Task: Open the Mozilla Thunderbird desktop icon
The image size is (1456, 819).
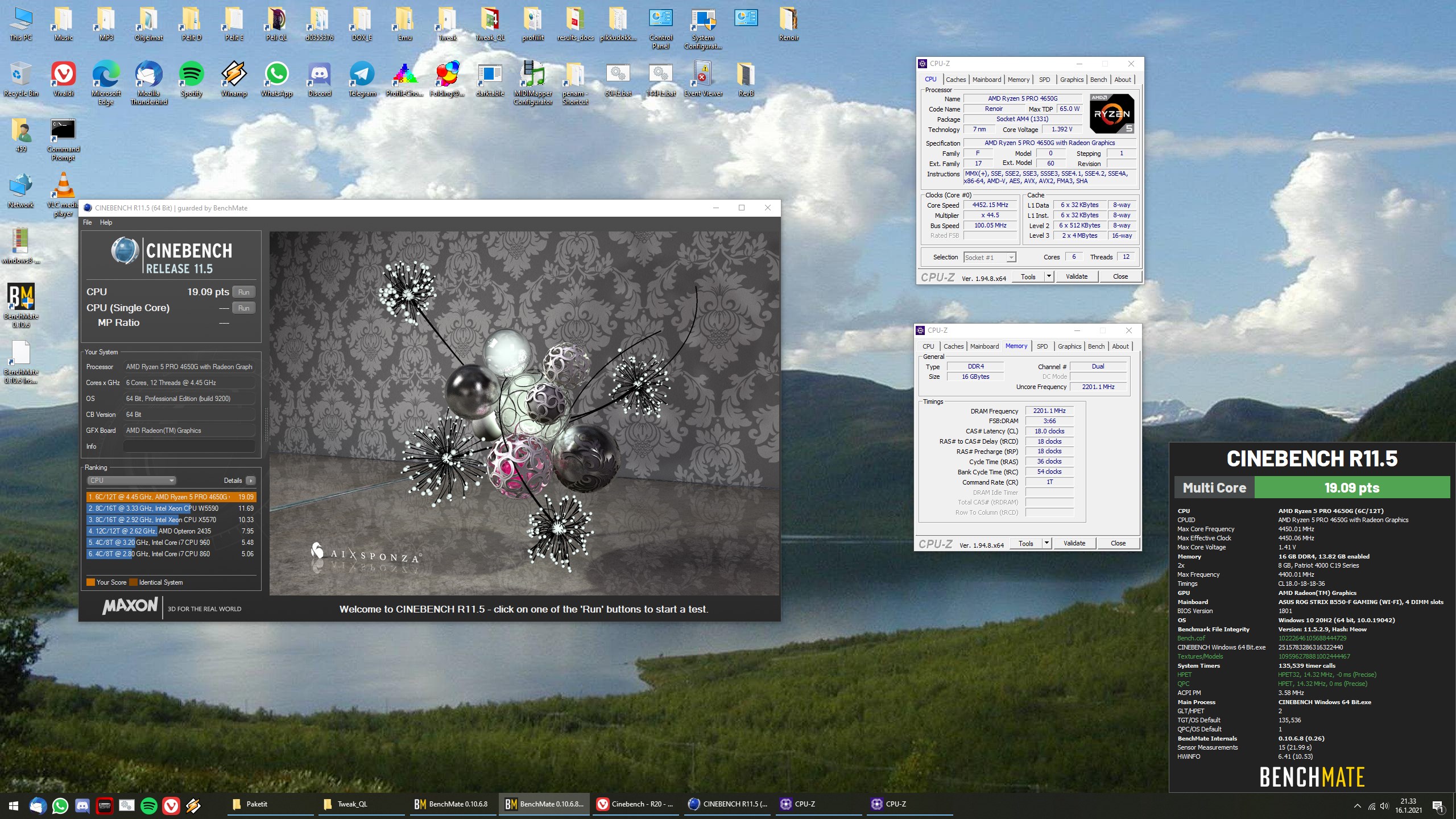Action: [x=148, y=83]
